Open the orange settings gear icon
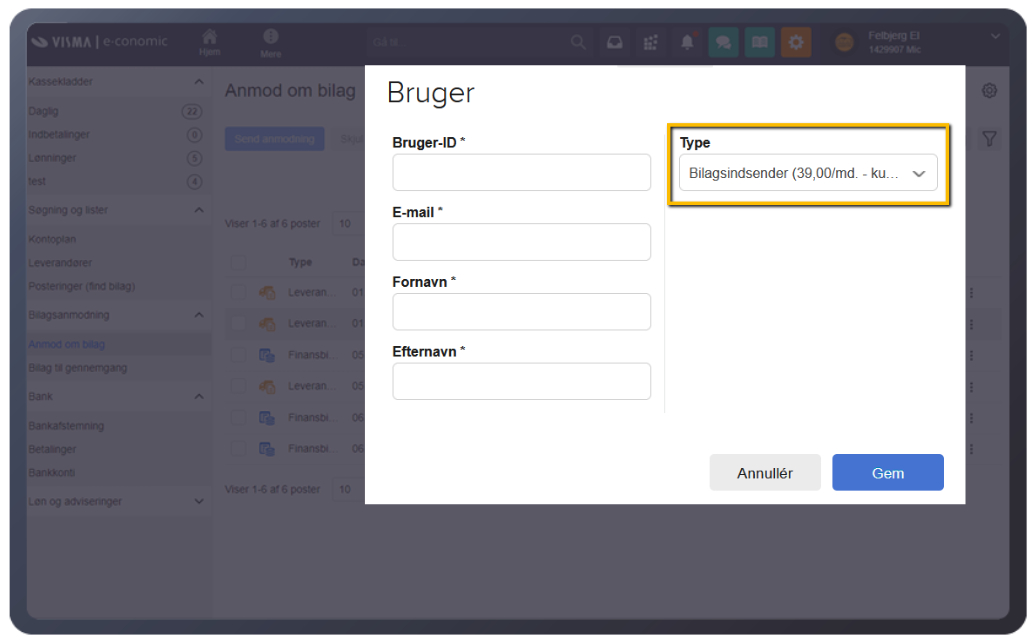1036x644 pixels. point(796,43)
